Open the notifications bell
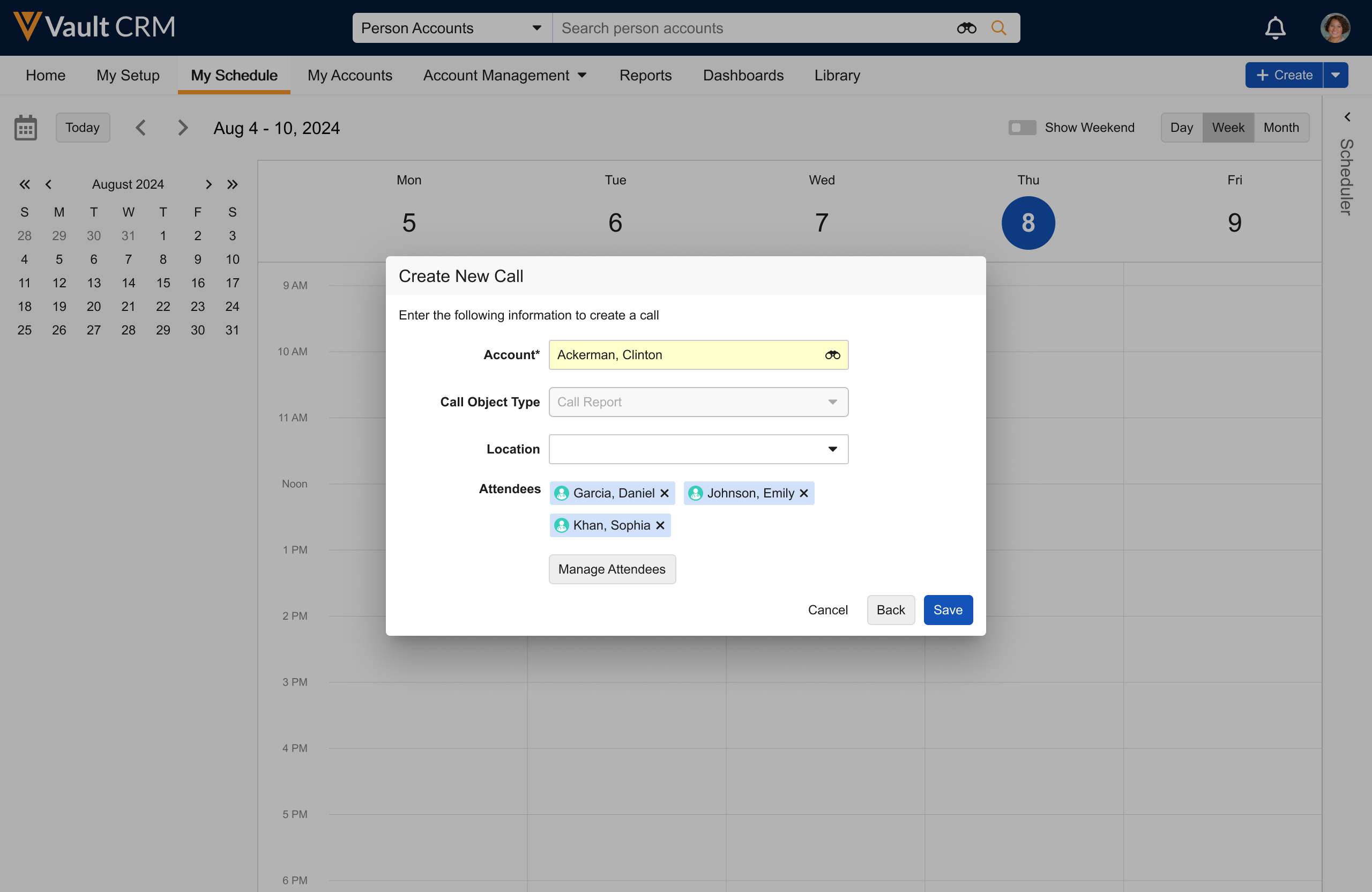The height and width of the screenshot is (892, 1372). [1274, 28]
